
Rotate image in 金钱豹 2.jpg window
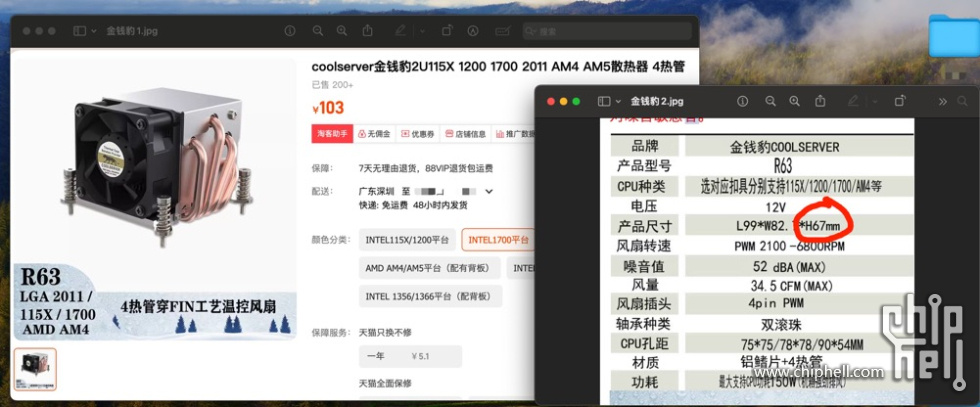tap(900, 101)
